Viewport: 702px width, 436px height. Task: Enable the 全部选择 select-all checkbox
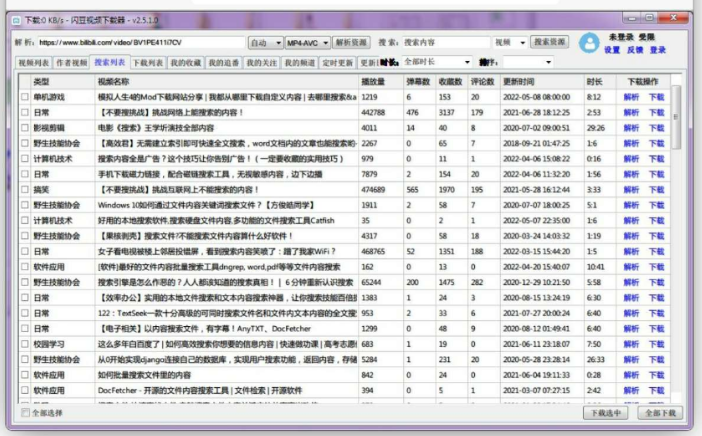(25, 412)
